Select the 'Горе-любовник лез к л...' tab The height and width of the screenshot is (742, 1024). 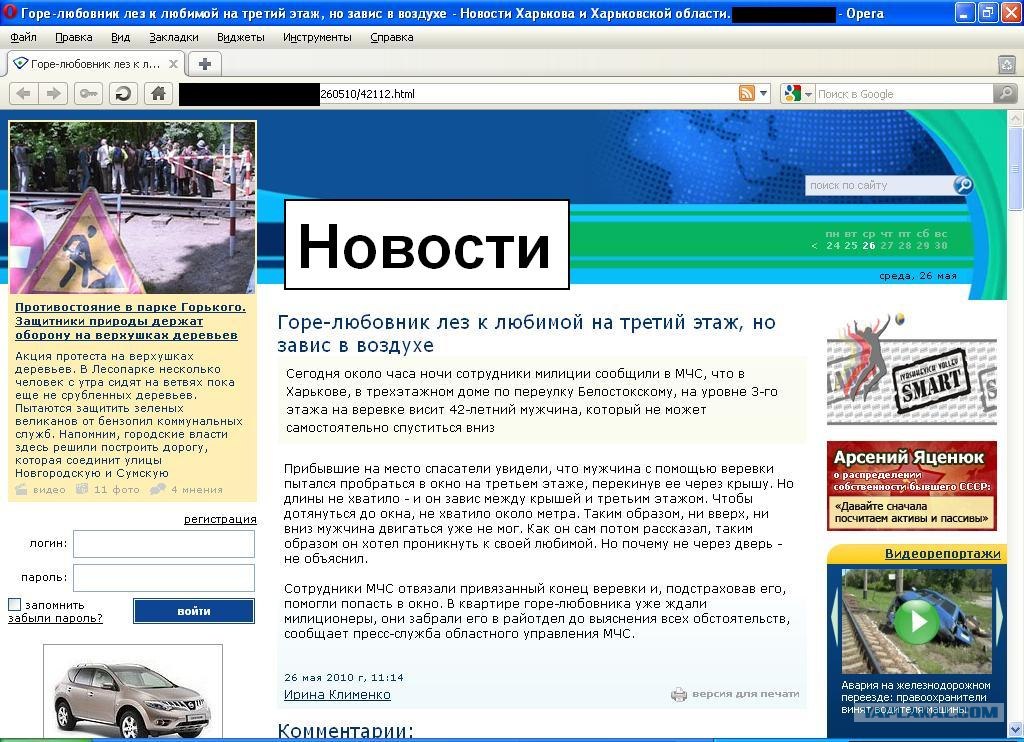(x=96, y=64)
